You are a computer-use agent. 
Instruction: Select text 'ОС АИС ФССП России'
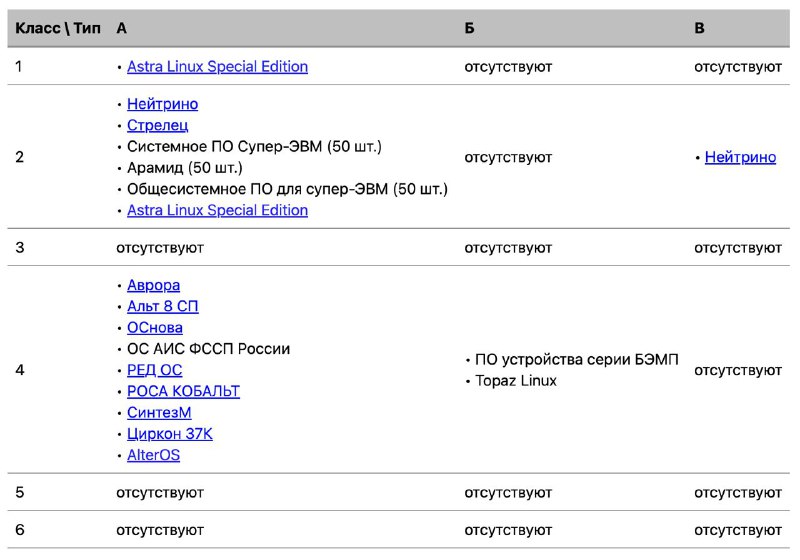pos(208,349)
